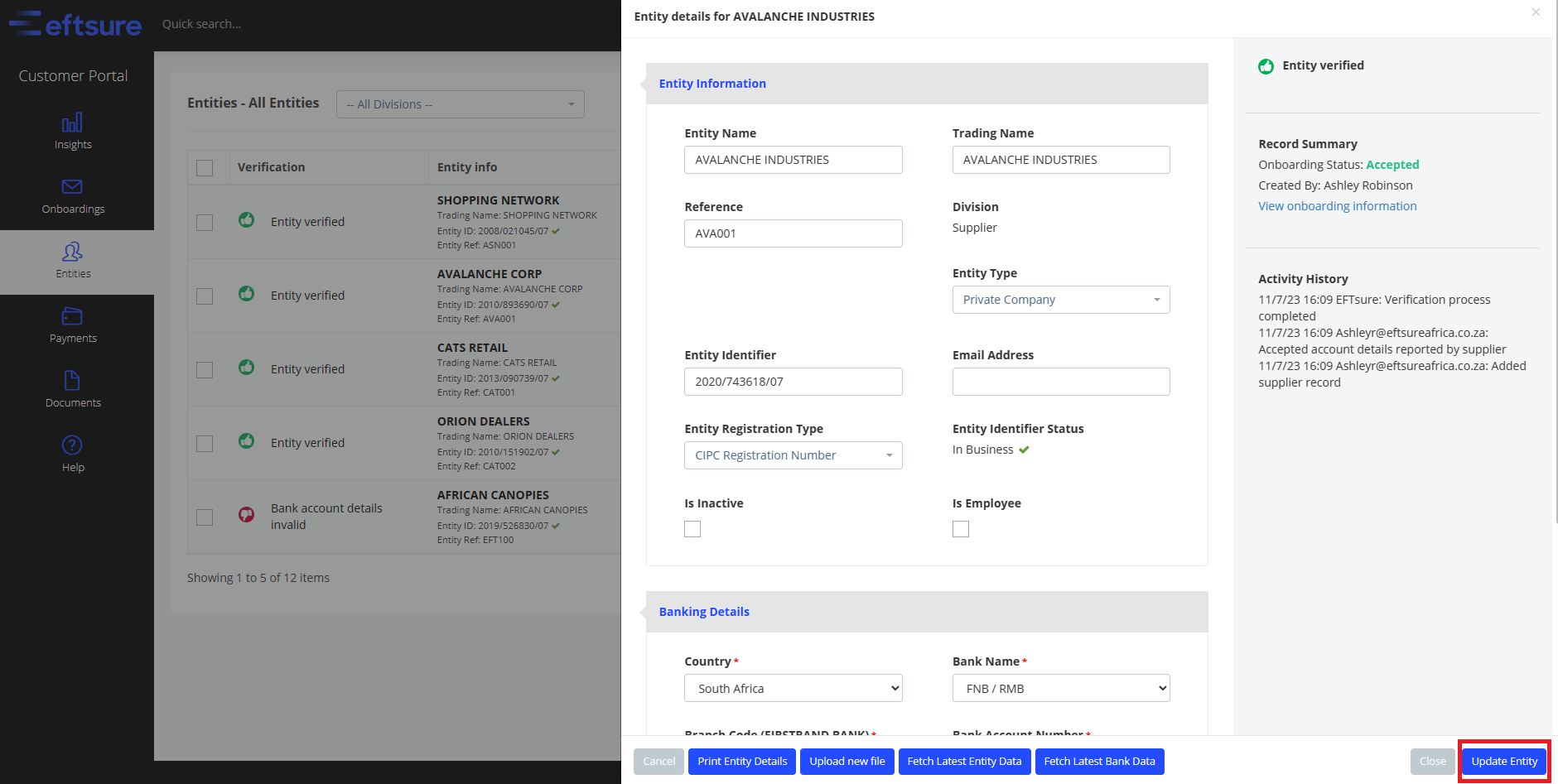Screen dimensions: 1558x784
Task: Click Showing 1 to 5 of 12 items
Action: pyautogui.click(x=258, y=578)
